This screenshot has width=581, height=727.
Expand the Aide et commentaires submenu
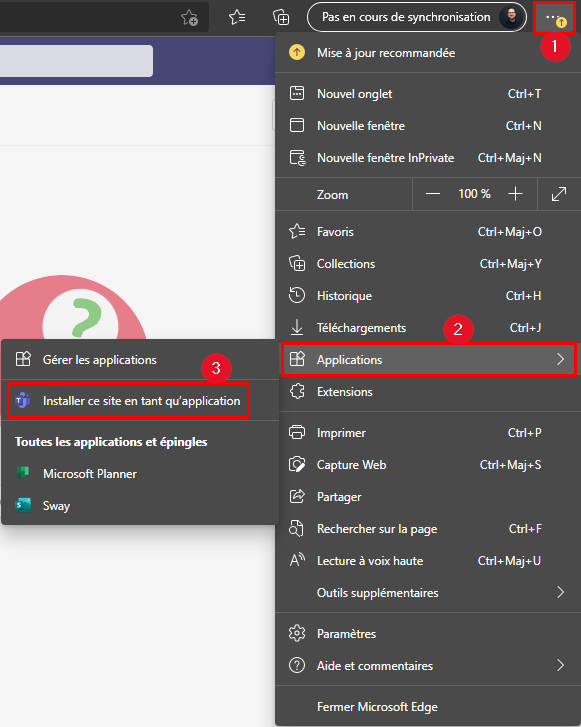point(560,665)
